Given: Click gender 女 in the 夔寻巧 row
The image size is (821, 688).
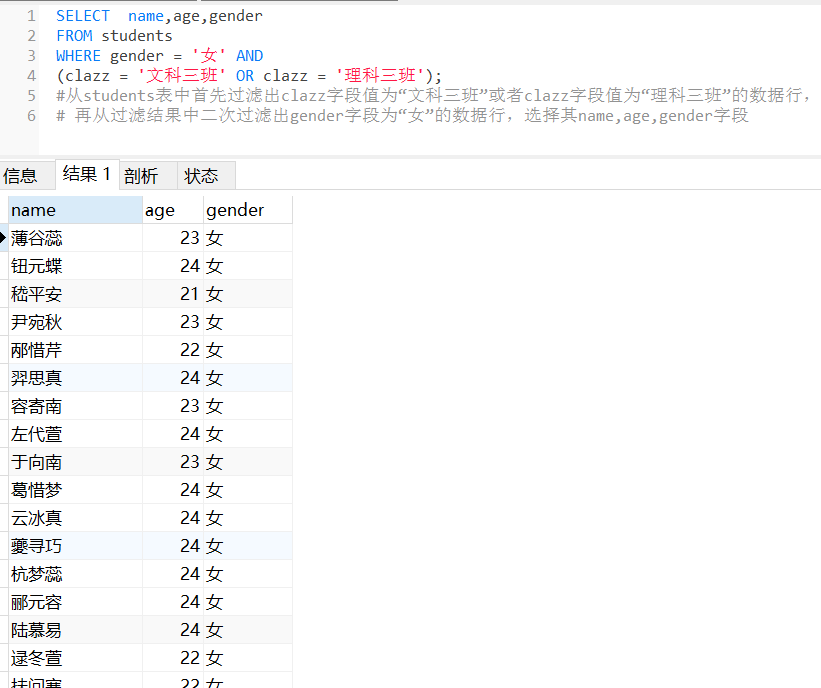Looking at the screenshot, I should click(248, 546).
